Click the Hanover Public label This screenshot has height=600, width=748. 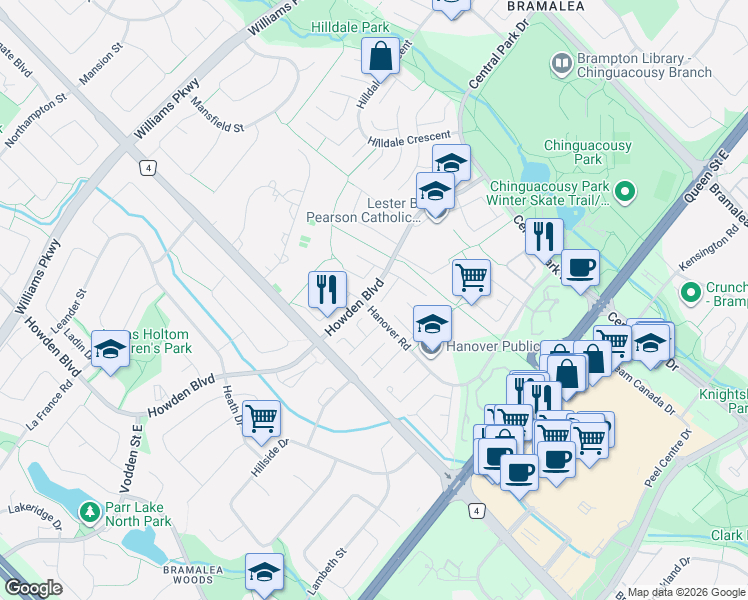coord(493,346)
